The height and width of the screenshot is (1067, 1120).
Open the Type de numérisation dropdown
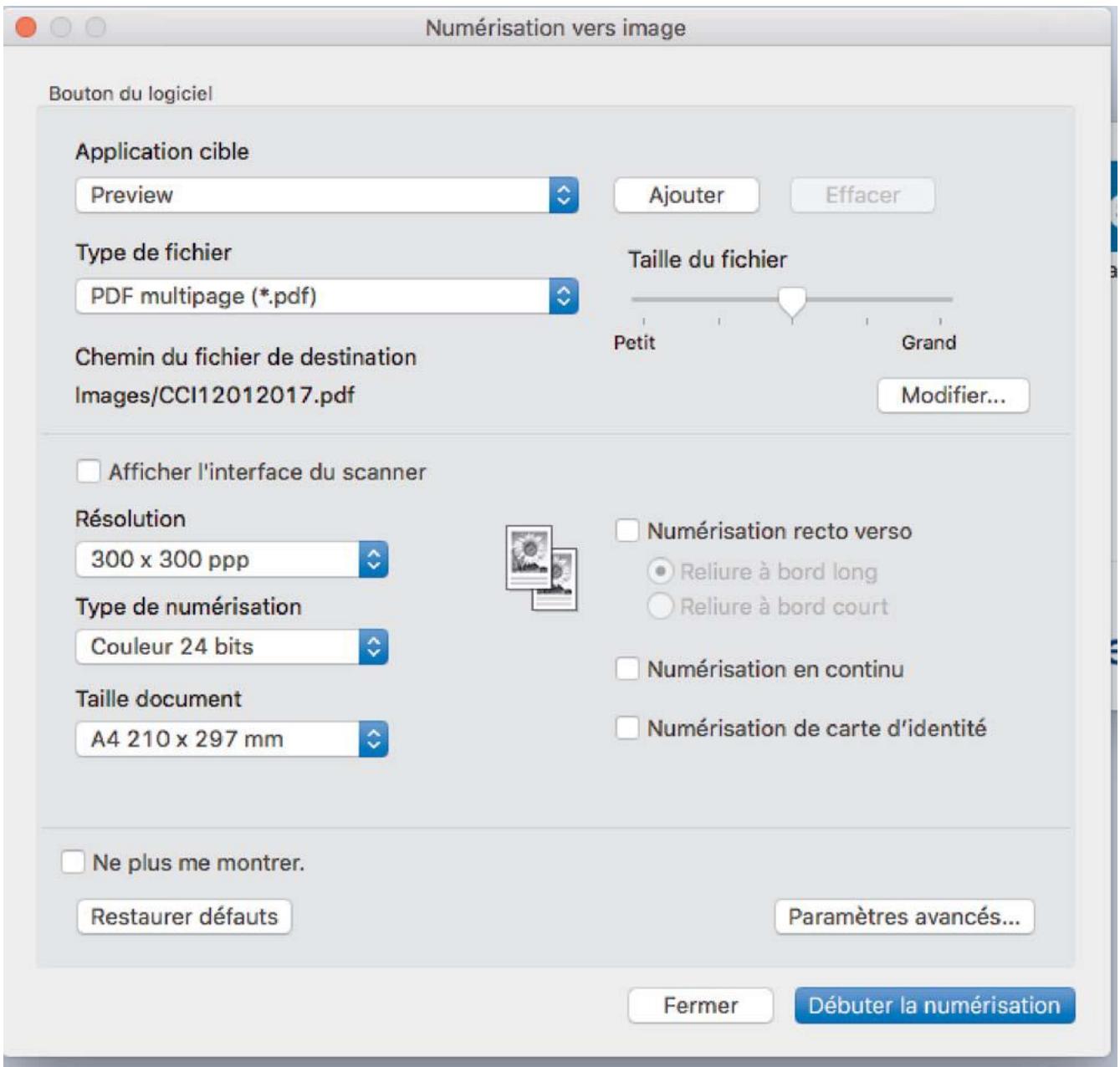click(x=232, y=646)
